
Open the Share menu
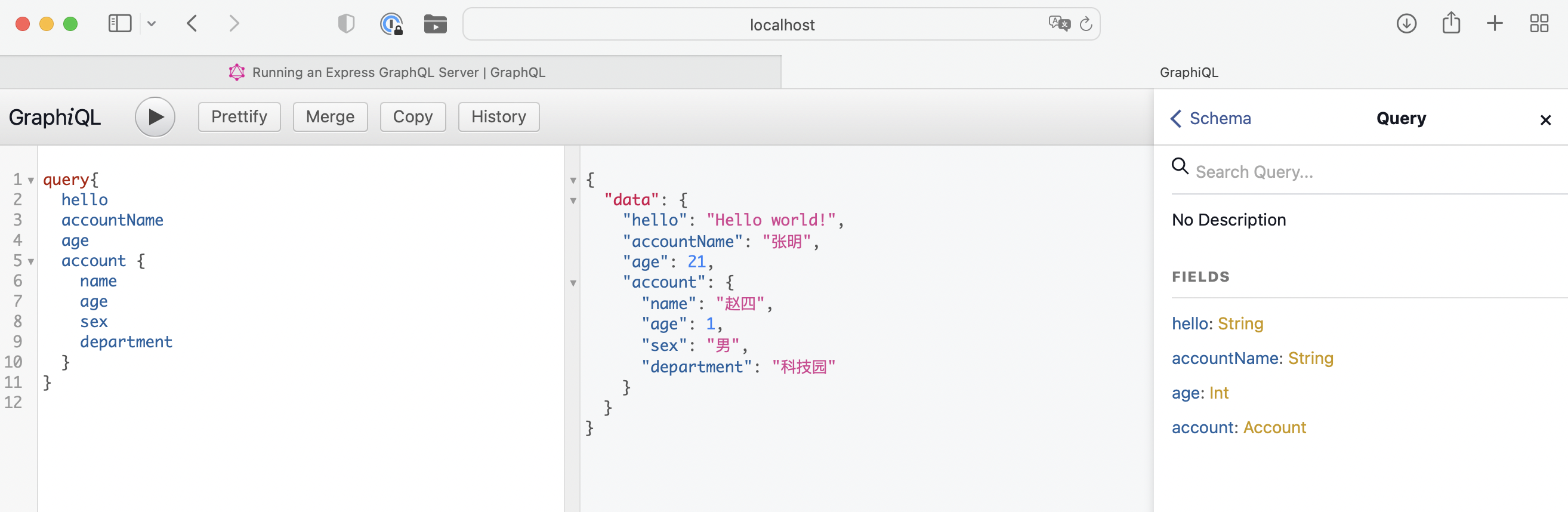(x=1451, y=23)
